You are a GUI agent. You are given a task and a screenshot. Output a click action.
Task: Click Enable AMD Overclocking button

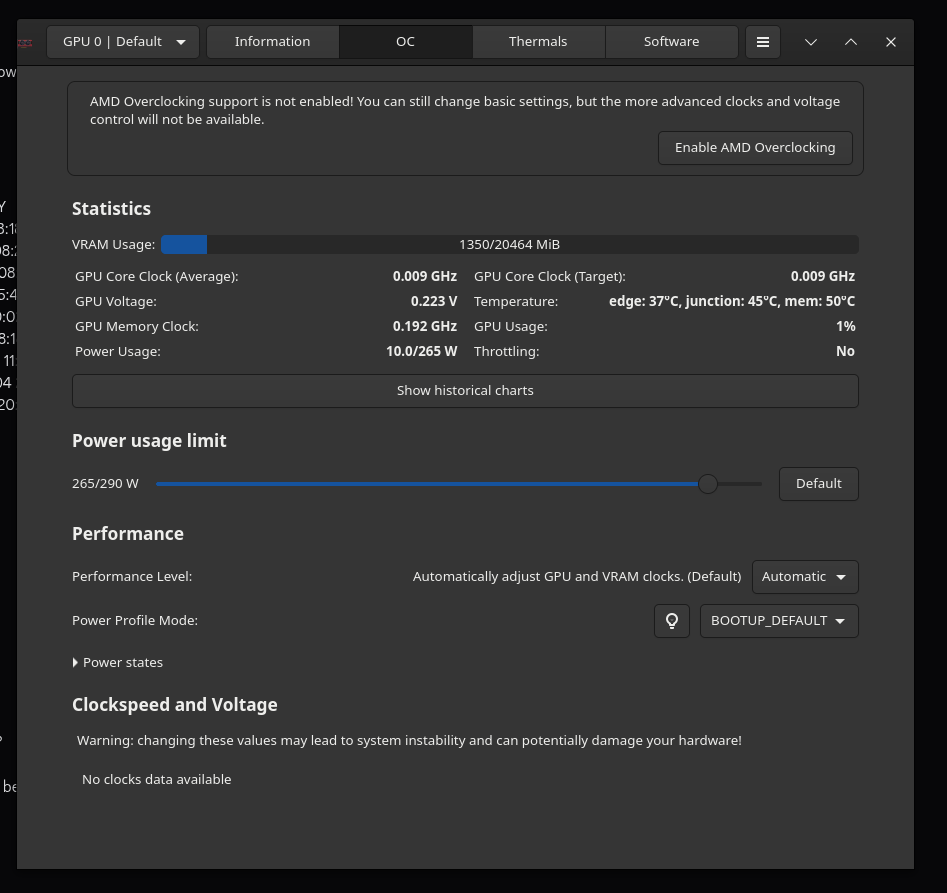(755, 148)
